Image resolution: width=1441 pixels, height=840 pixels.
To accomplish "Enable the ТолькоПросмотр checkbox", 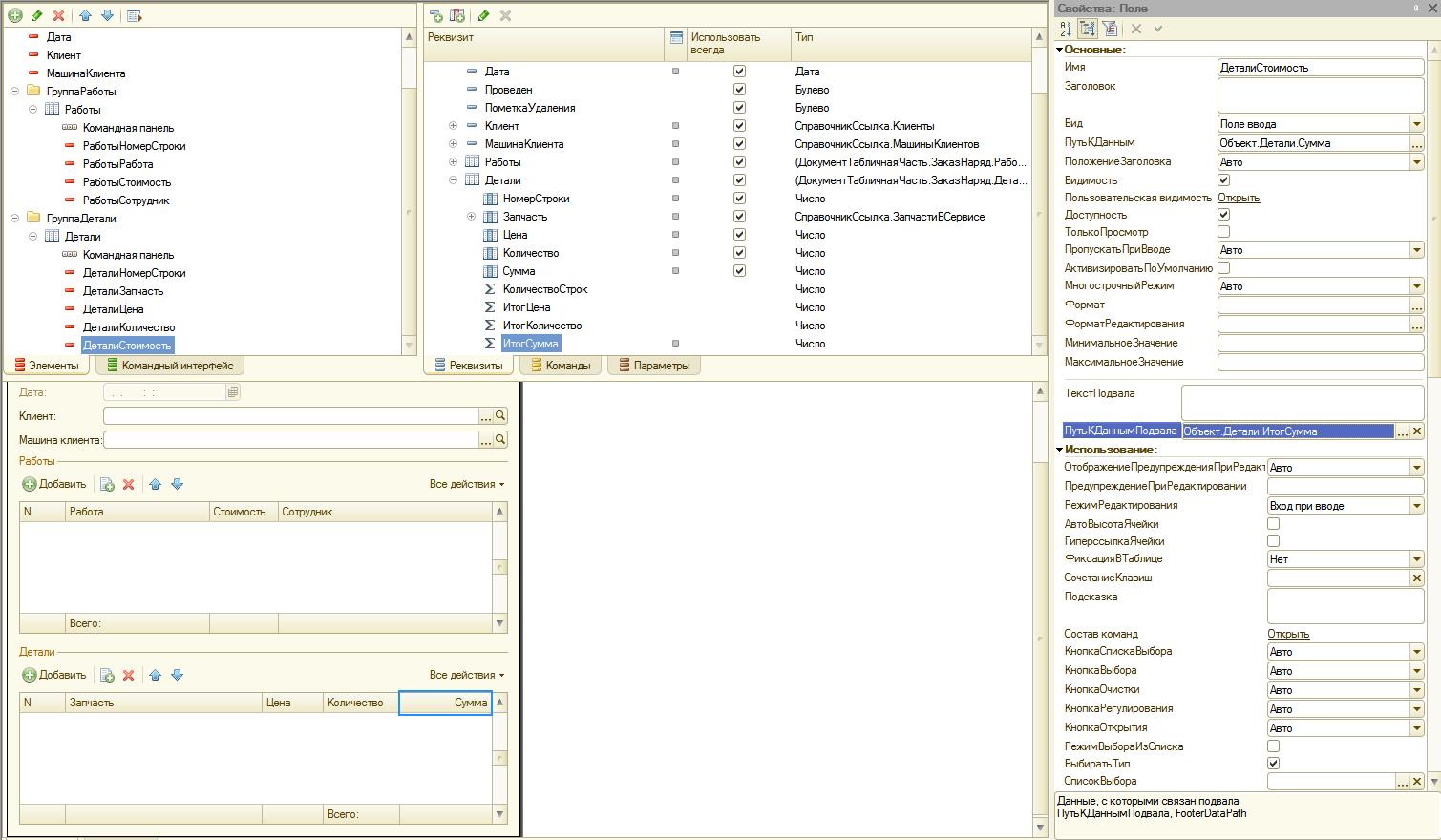I will [x=1223, y=231].
